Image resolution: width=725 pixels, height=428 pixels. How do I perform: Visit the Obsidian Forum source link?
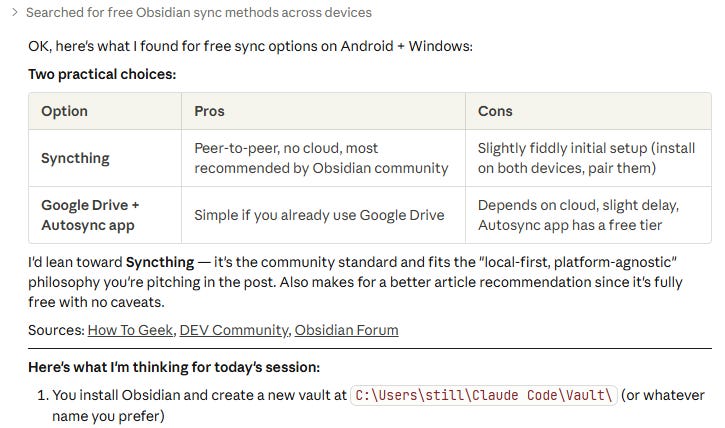point(346,330)
